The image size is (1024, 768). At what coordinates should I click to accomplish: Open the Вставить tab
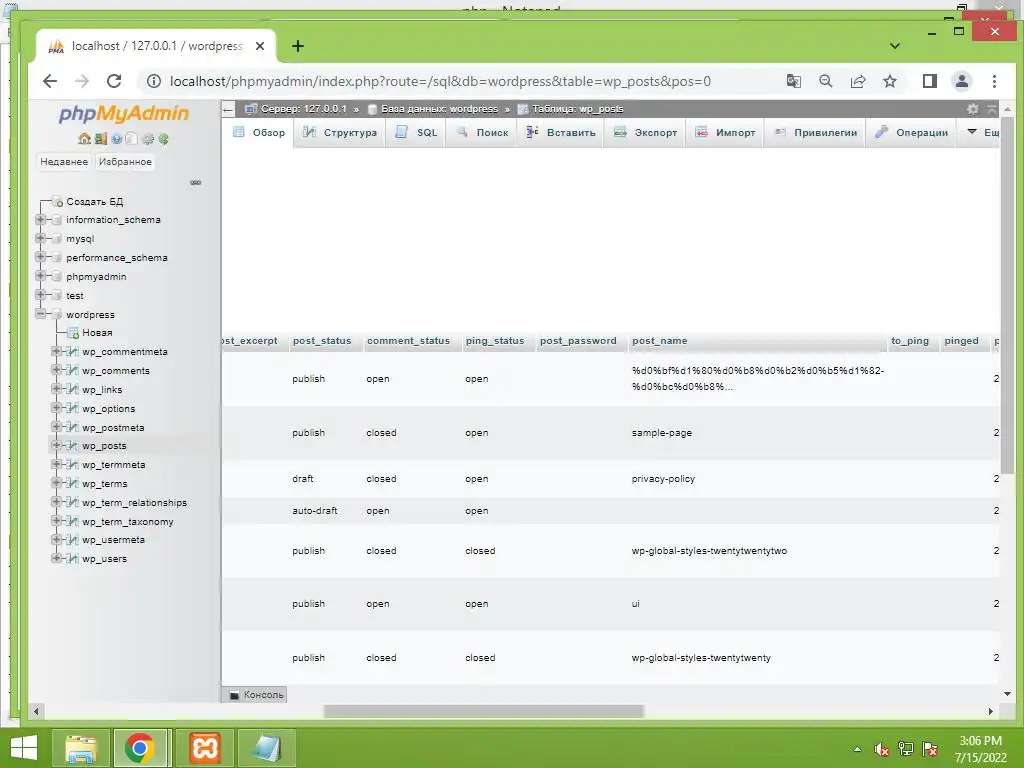tap(561, 133)
